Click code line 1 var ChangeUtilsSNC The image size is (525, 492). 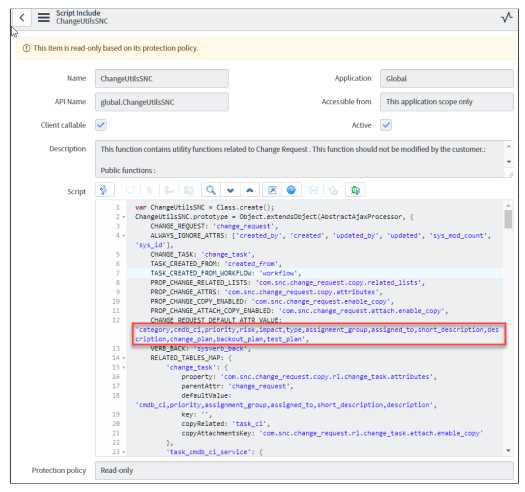tap(205, 208)
